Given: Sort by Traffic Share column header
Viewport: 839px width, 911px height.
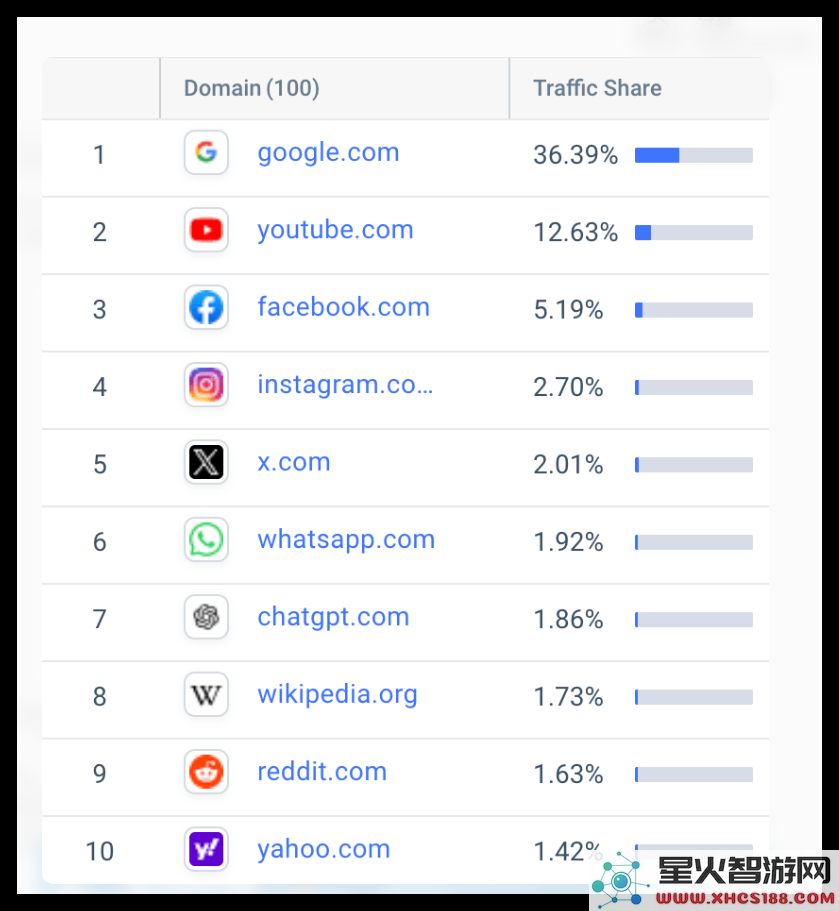Looking at the screenshot, I should pyautogui.click(x=597, y=88).
